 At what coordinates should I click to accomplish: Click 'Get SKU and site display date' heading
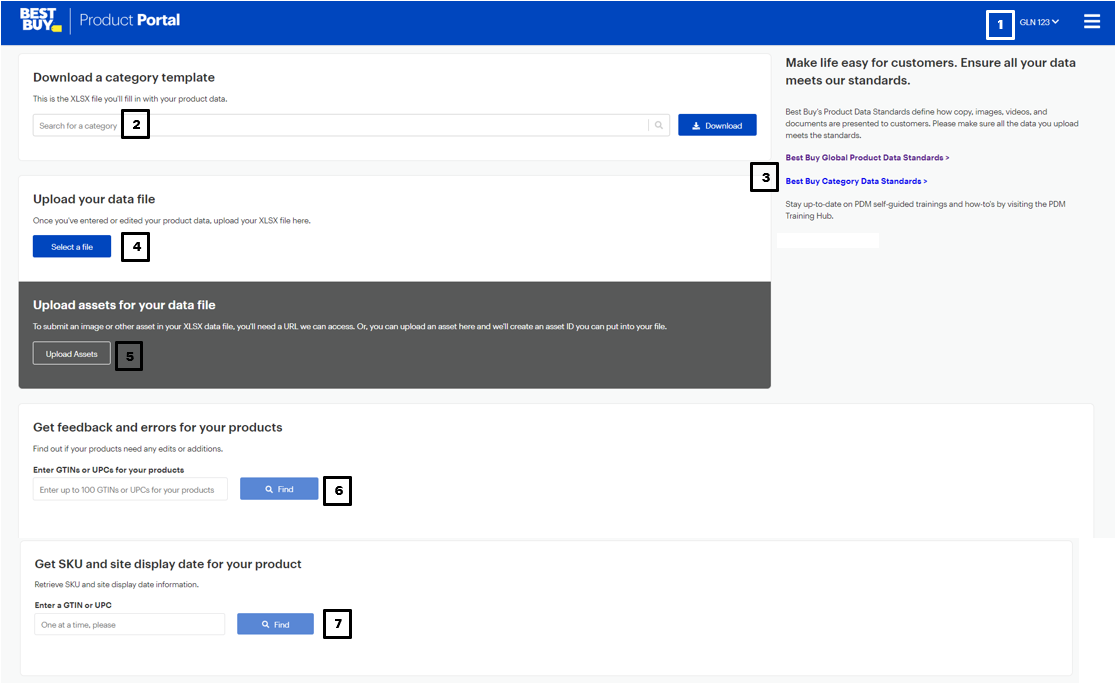click(x=168, y=564)
